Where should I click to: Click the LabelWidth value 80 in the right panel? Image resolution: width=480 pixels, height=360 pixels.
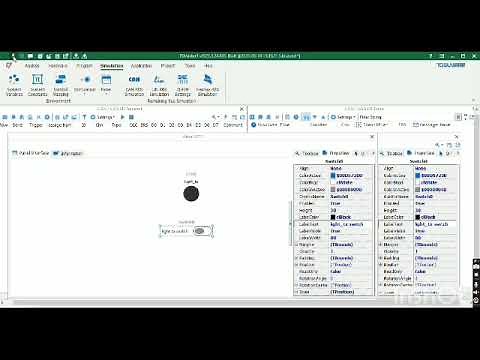coord(418,238)
